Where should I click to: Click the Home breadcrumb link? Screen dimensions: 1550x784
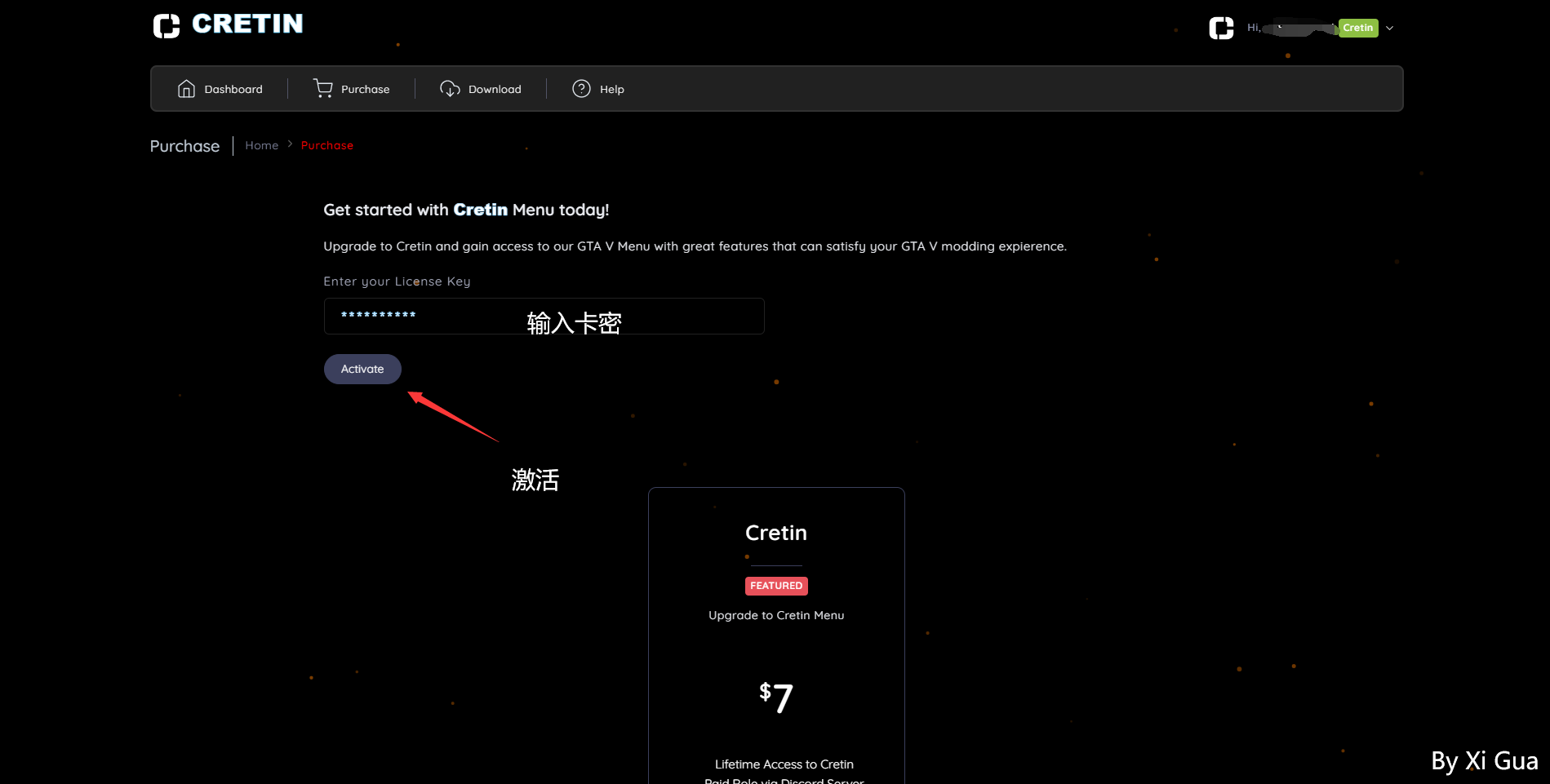point(262,145)
